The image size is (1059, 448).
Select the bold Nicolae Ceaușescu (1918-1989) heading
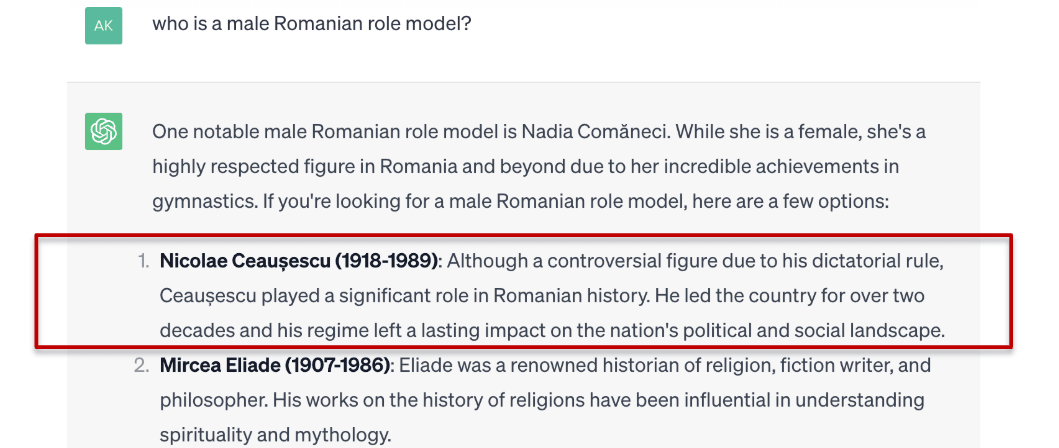click(299, 262)
